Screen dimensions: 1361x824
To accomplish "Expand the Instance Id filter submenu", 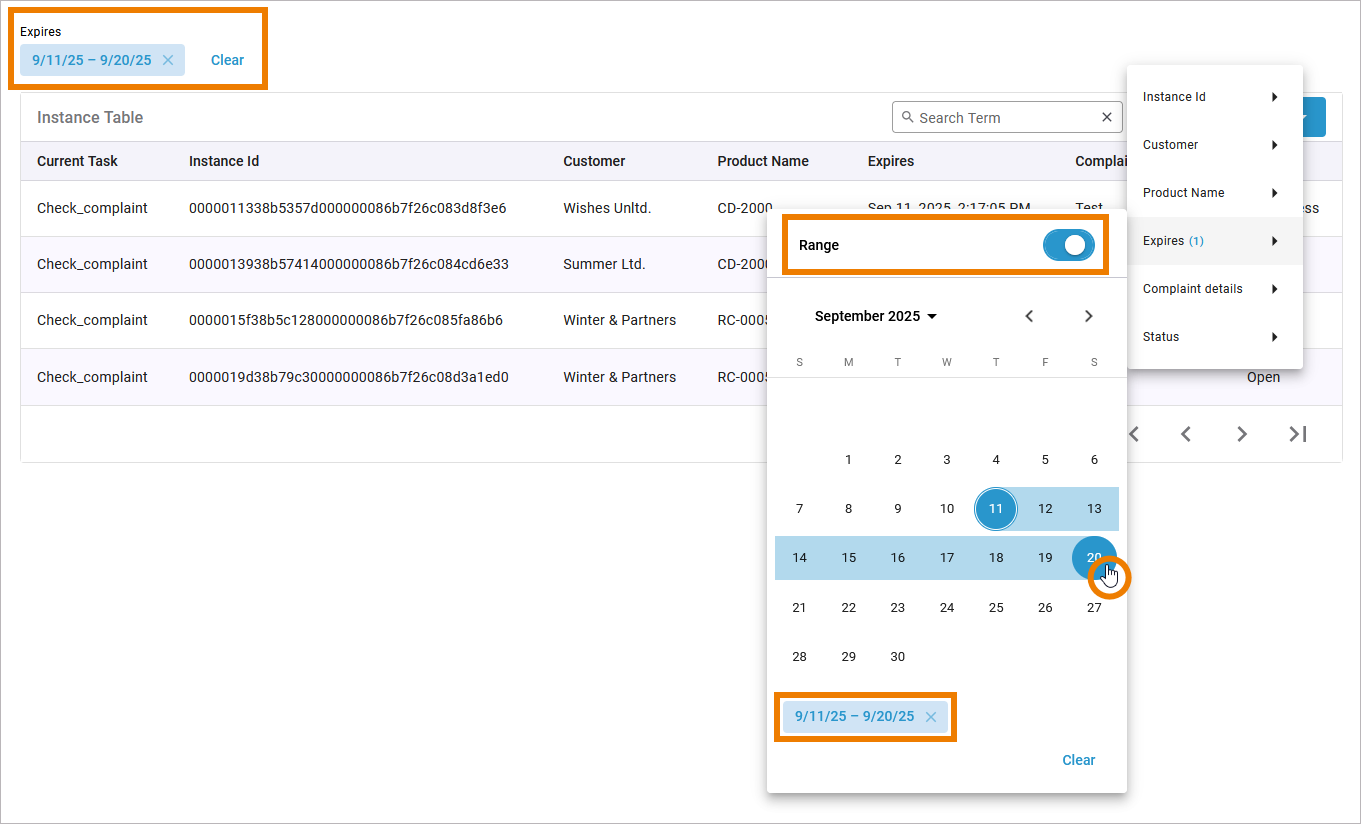I will point(1214,97).
